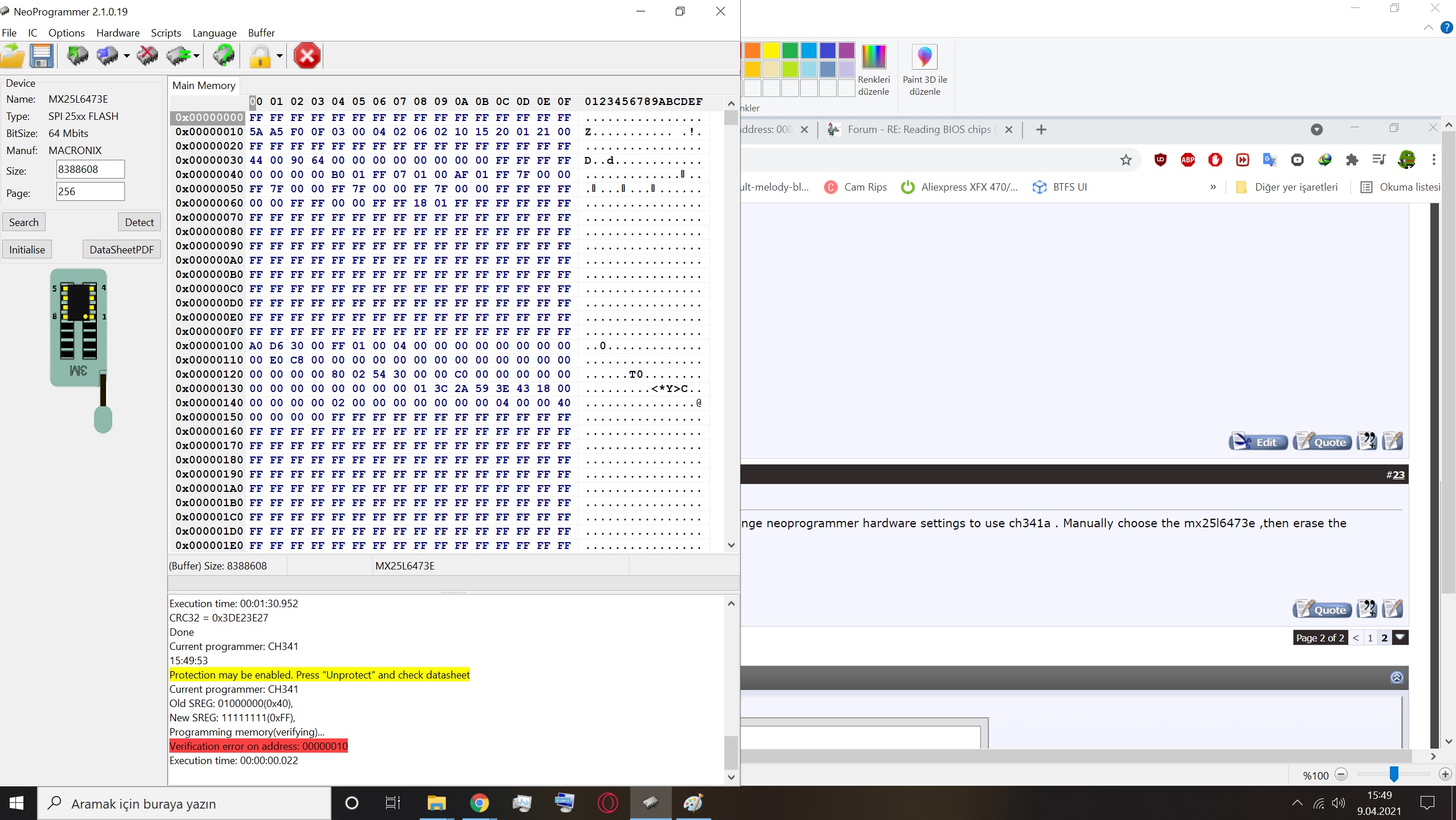This screenshot has width=1456, height=820.
Task: Open the Scripts menu
Action: 165,33
